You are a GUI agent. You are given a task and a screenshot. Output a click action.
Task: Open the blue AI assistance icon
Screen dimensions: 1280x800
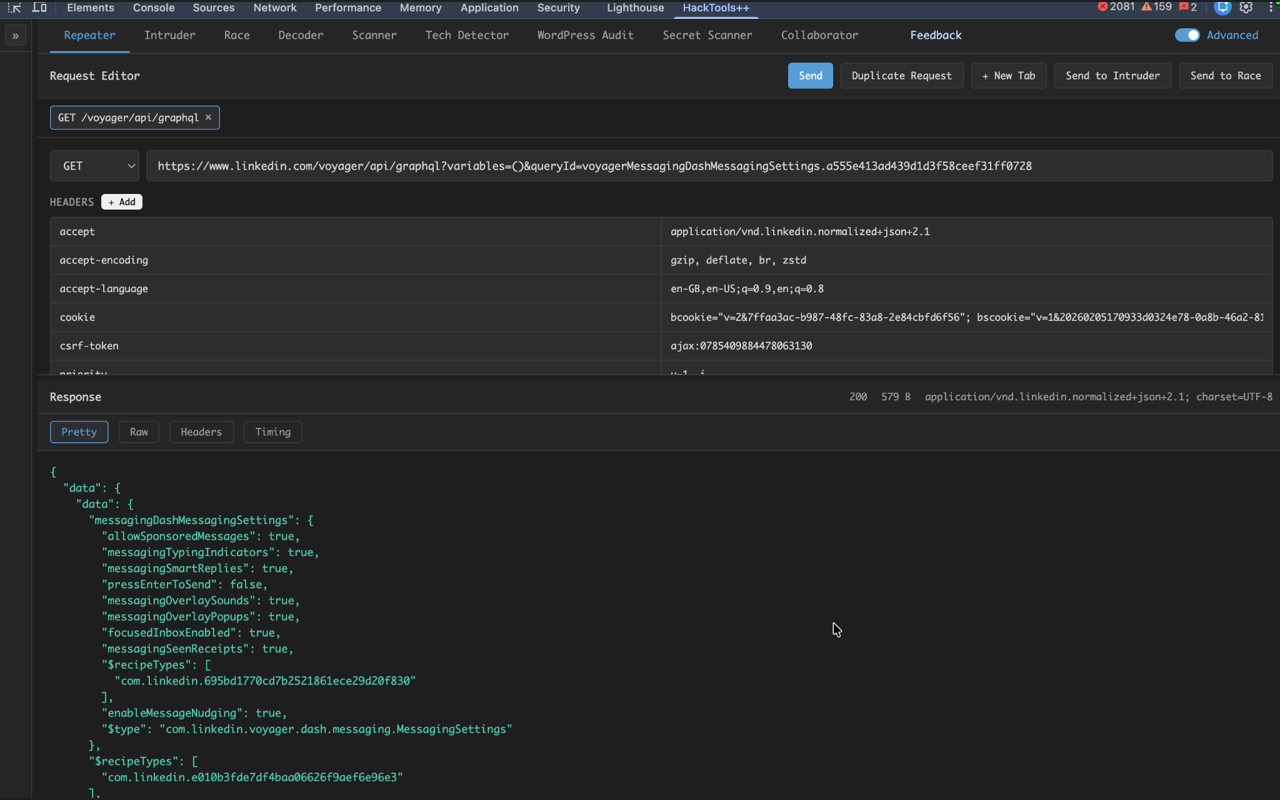1222,7
